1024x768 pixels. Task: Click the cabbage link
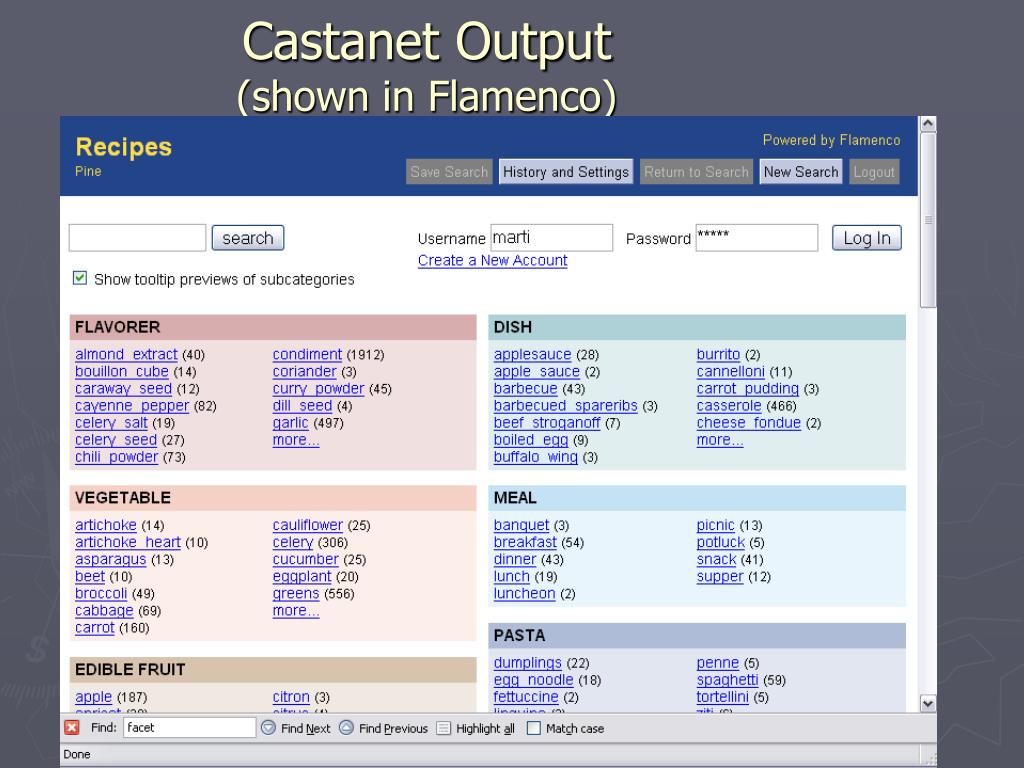tap(104, 610)
